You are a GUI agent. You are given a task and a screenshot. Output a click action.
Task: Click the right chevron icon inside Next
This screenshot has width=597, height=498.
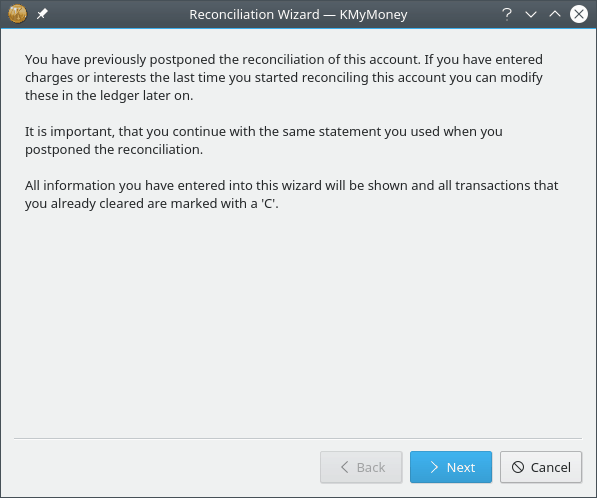point(434,467)
